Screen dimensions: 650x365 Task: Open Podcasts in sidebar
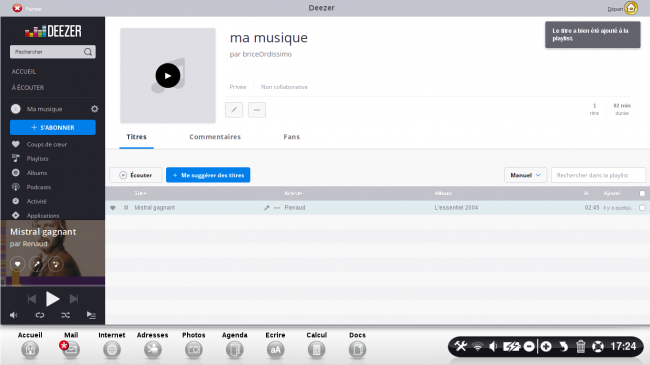coord(39,187)
